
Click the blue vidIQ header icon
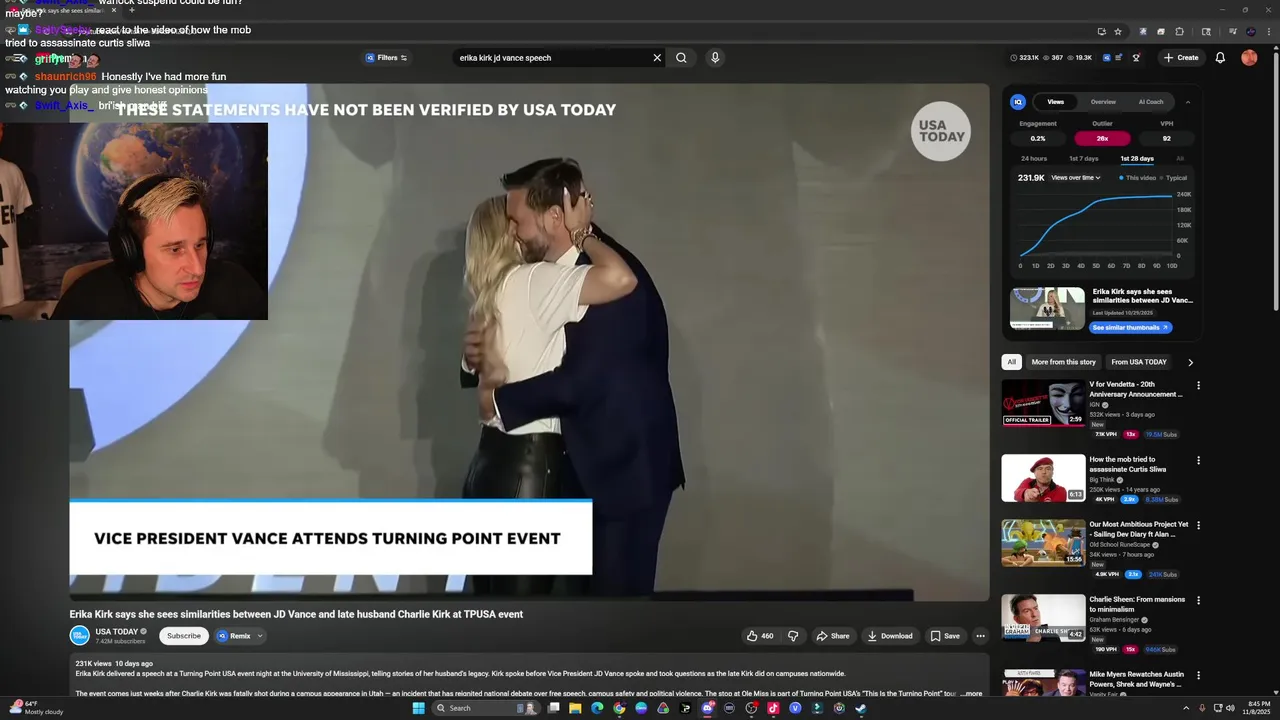tap(1107, 58)
